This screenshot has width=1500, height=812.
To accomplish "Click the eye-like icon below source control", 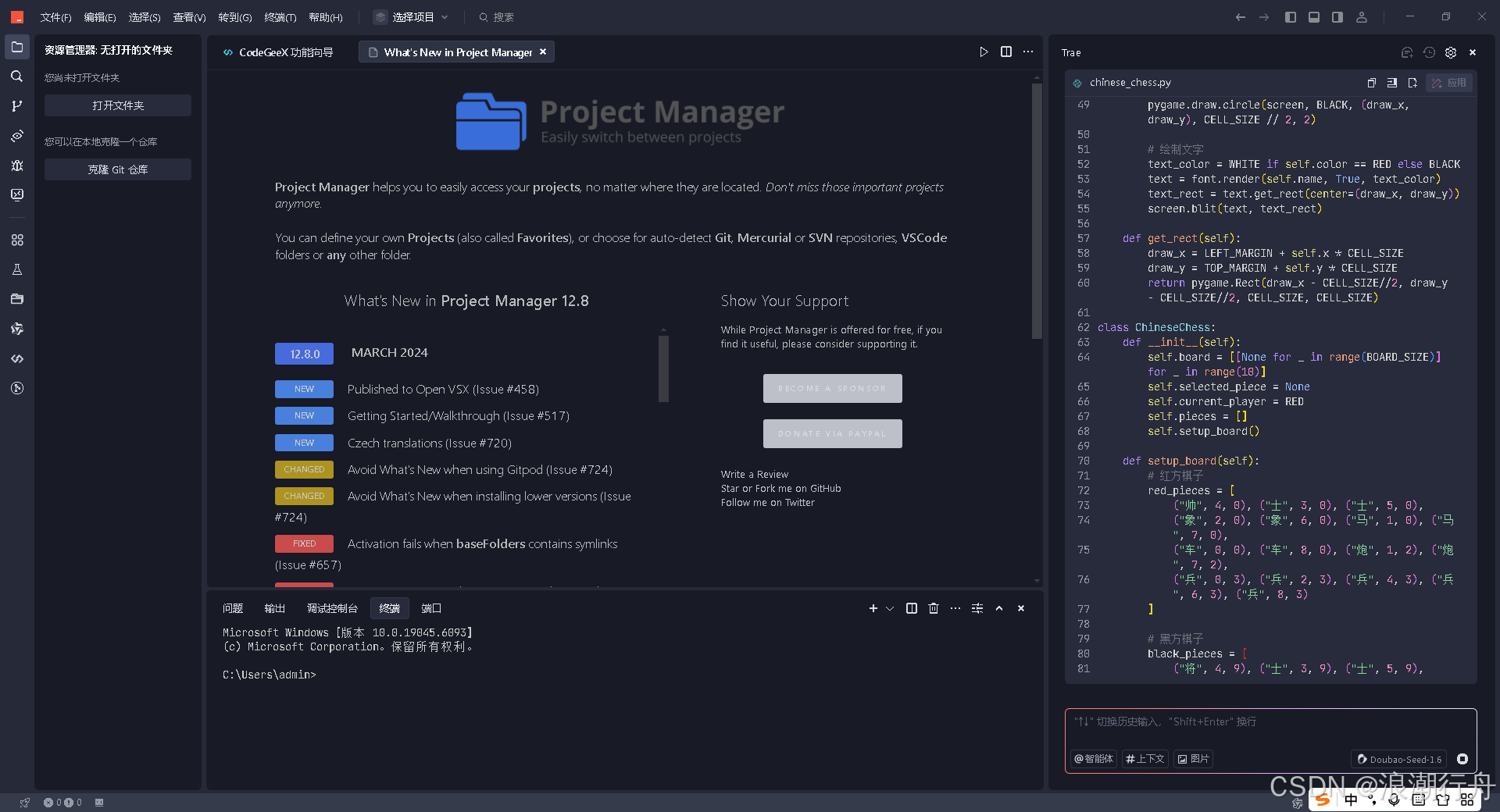I will (17, 136).
